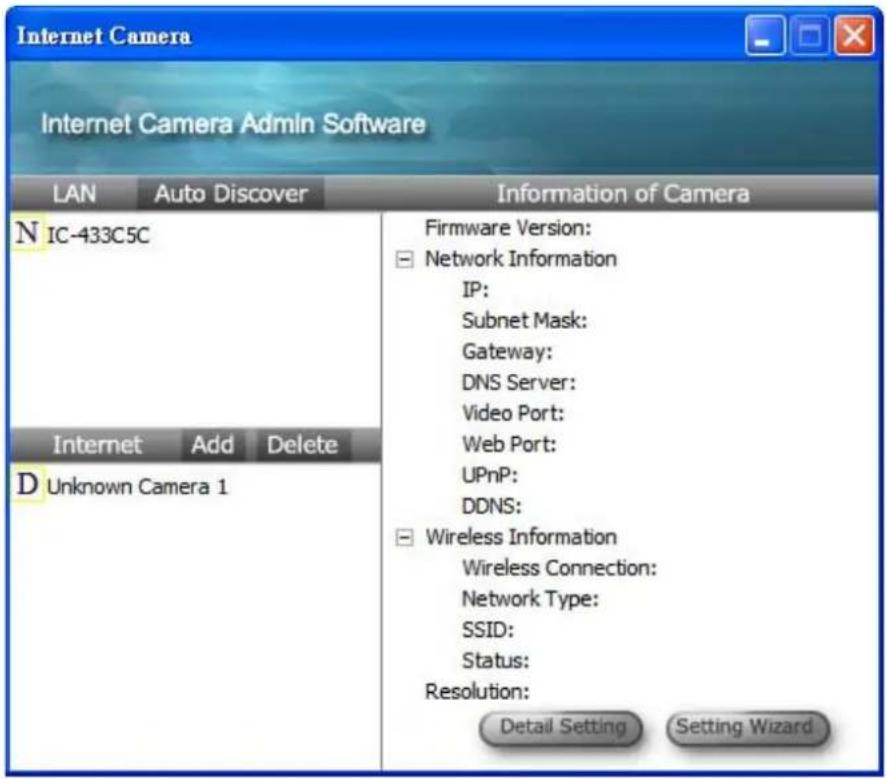Select the SSID: row
The height and width of the screenshot is (779, 887).
click(x=488, y=630)
